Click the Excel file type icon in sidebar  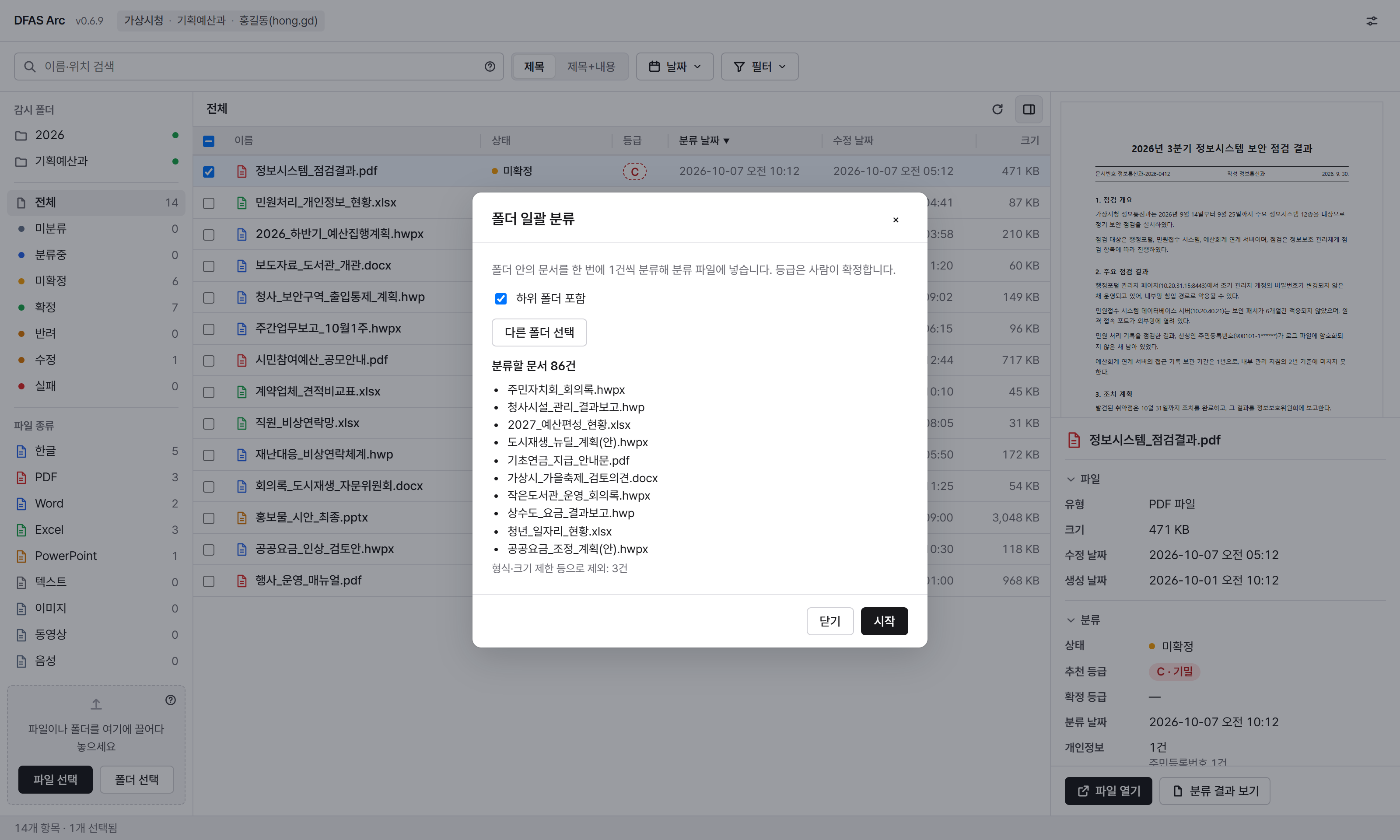pyautogui.click(x=21, y=530)
